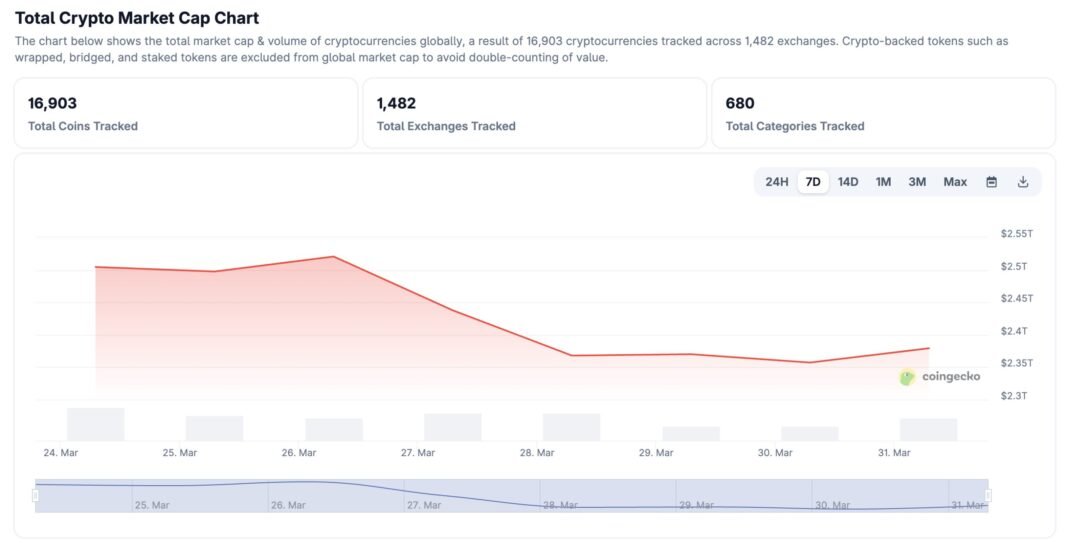Click the Total Coins Tracked card
1068x545 pixels.
click(186, 113)
